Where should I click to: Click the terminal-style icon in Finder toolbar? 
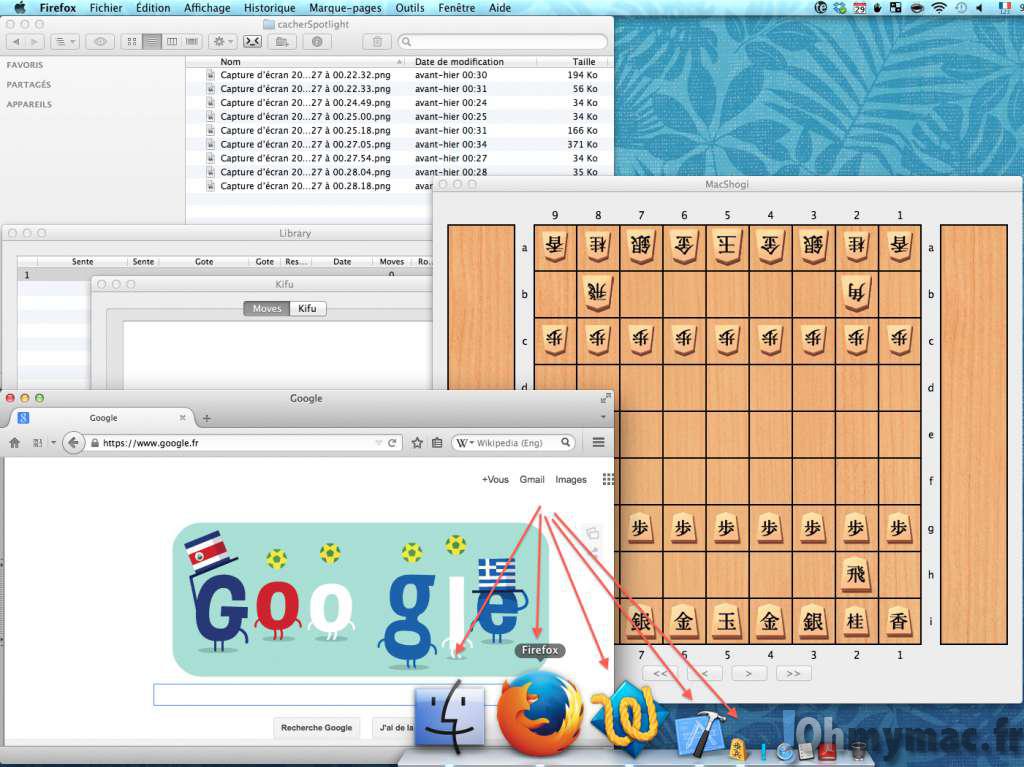pos(253,42)
